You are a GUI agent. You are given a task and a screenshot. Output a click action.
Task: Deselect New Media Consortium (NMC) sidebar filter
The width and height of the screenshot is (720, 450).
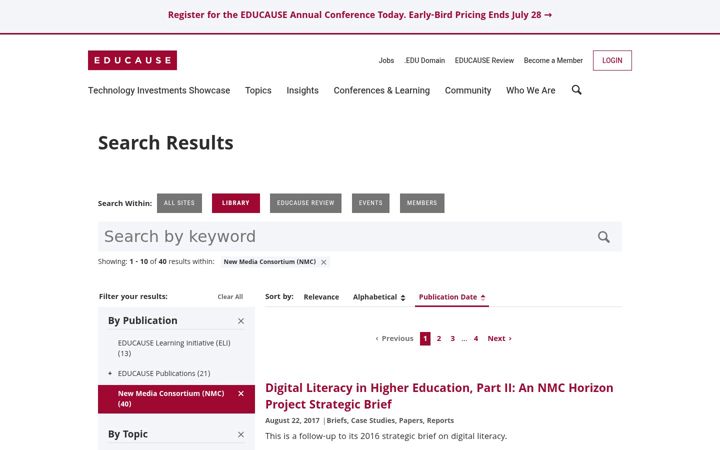pyautogui.click(x=241, y=394)
